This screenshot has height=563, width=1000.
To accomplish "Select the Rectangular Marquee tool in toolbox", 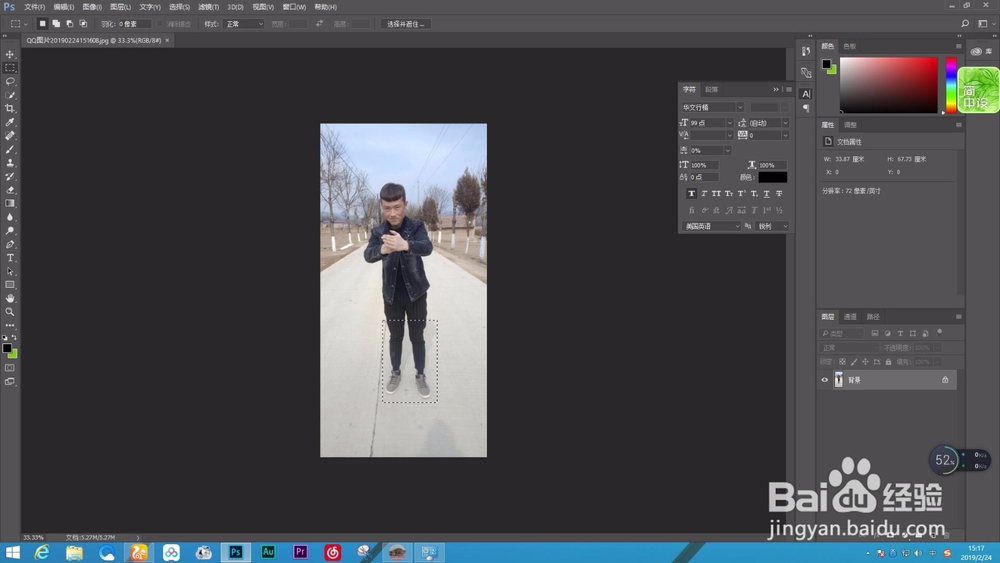I will coord(10,68).
